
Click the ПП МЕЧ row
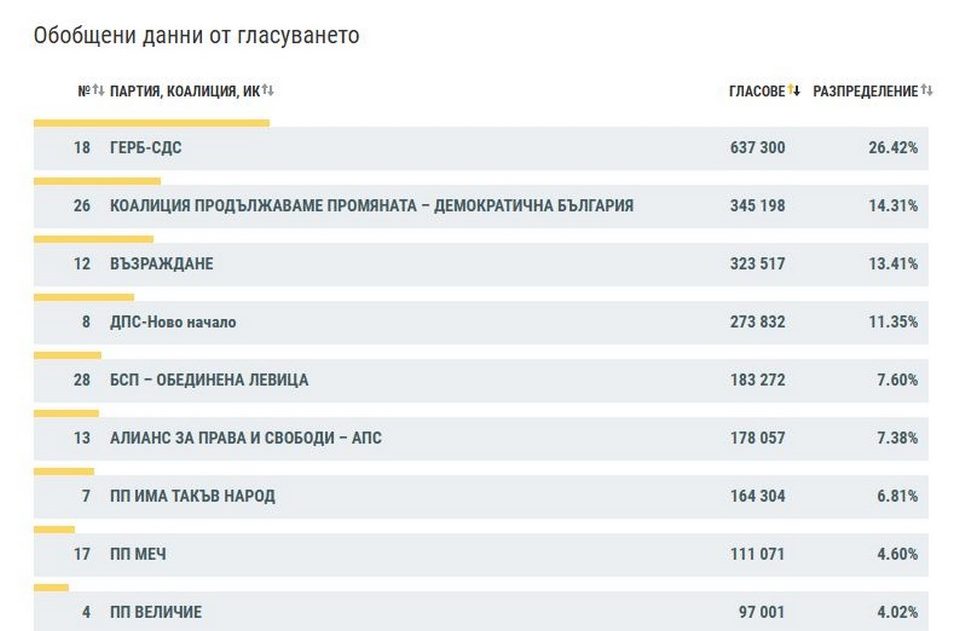click(138, 554)
